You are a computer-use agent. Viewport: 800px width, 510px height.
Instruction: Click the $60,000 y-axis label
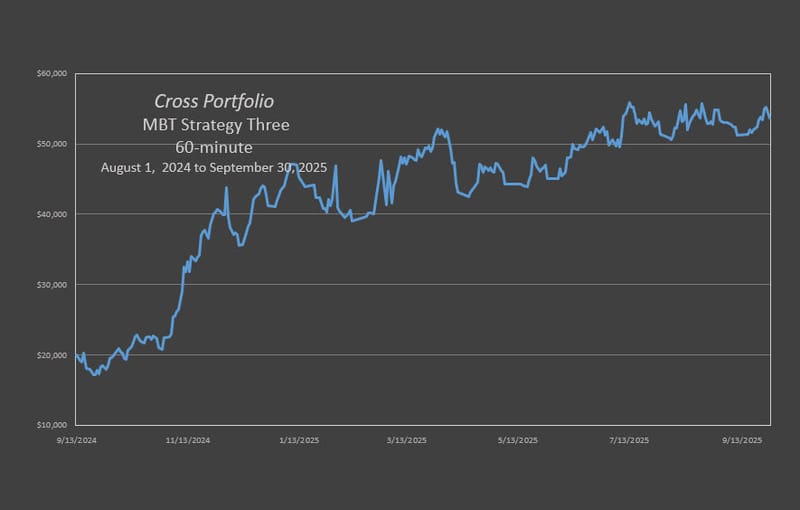[x=51, y=74]
